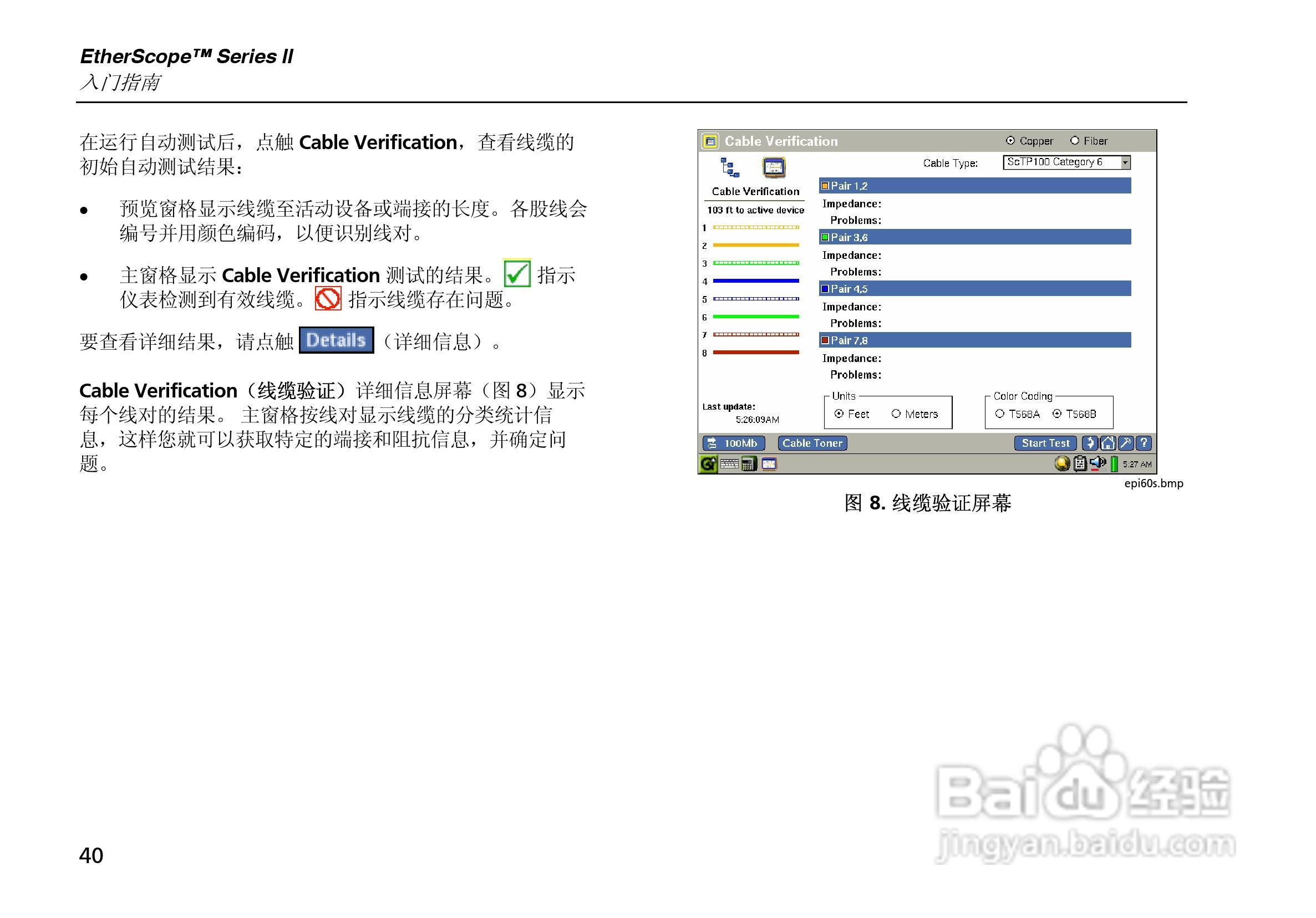The image size is (1316, 918).
Task: Click the back arrow icon beside Start Test
Action: (x=1090, y=443)
